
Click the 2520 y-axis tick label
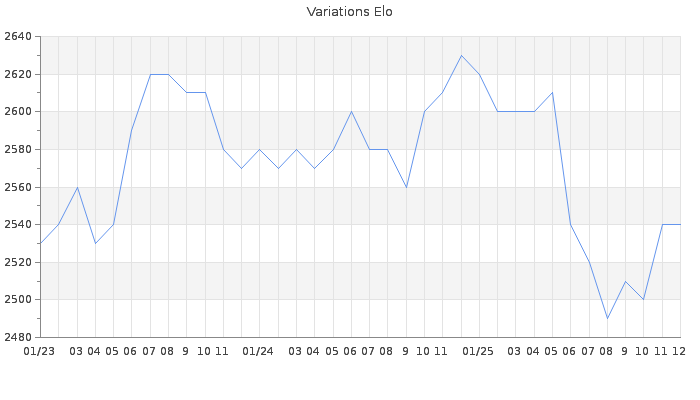17,262
